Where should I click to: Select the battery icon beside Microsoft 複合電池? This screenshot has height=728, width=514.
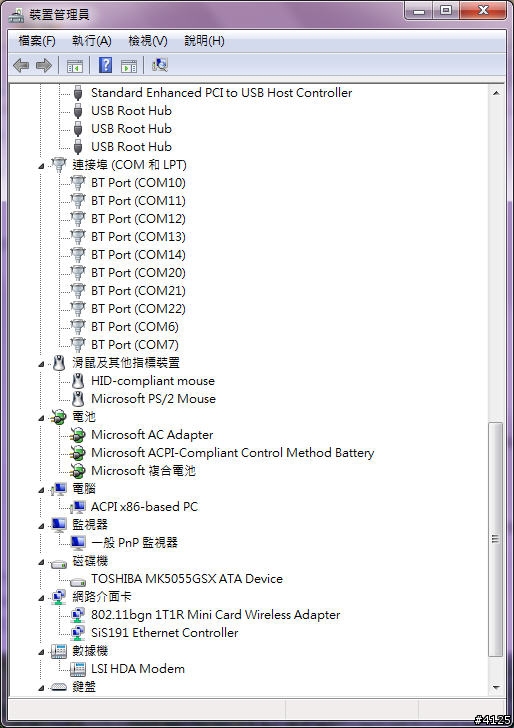coord(78,471)
